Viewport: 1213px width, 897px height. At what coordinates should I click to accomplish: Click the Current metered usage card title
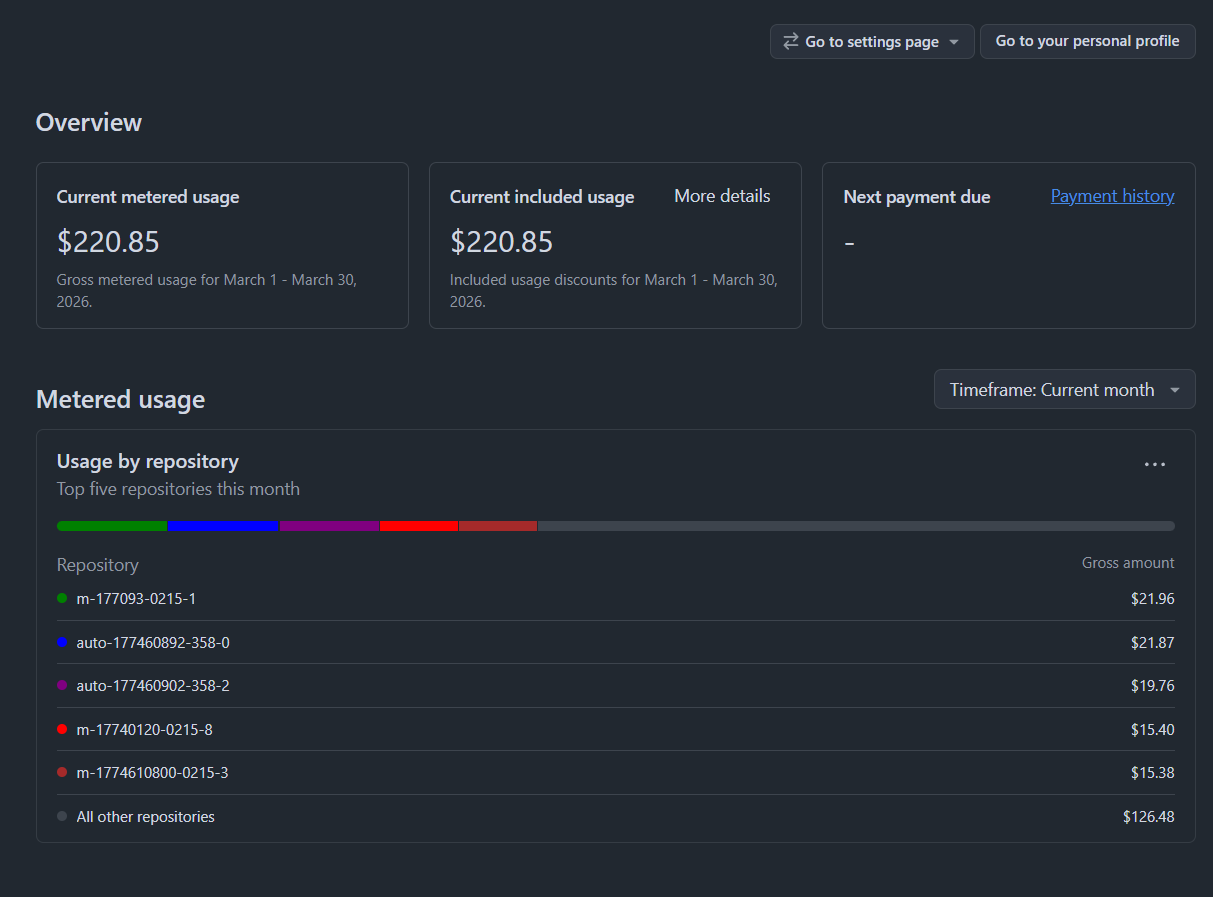(x=148, y=197)
